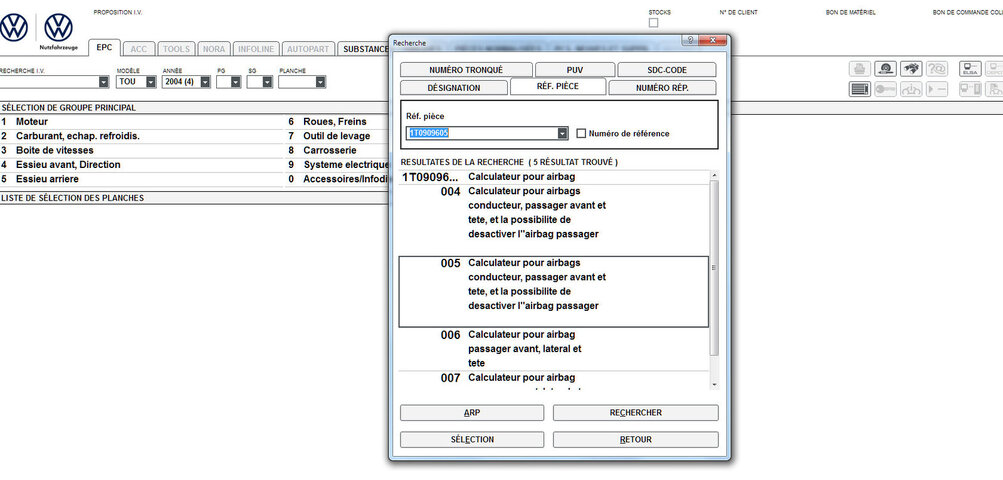This screenshot has height=480, width=1003.
Task: Select the SDC-CODE tab
Action: click(x=666, y=70)
